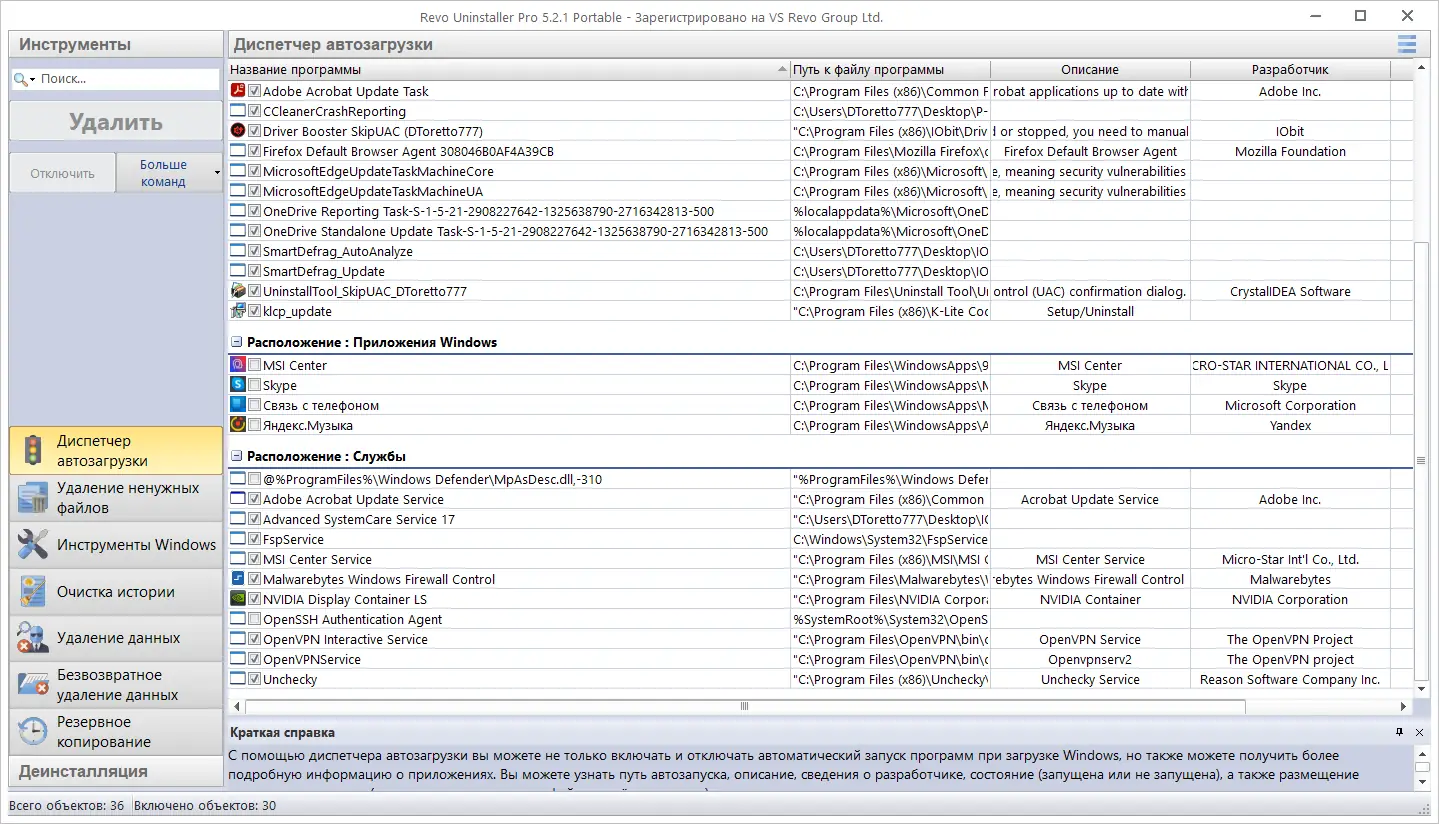
Task: Click the klcp_update installer icon
Action: coord(238,311)
